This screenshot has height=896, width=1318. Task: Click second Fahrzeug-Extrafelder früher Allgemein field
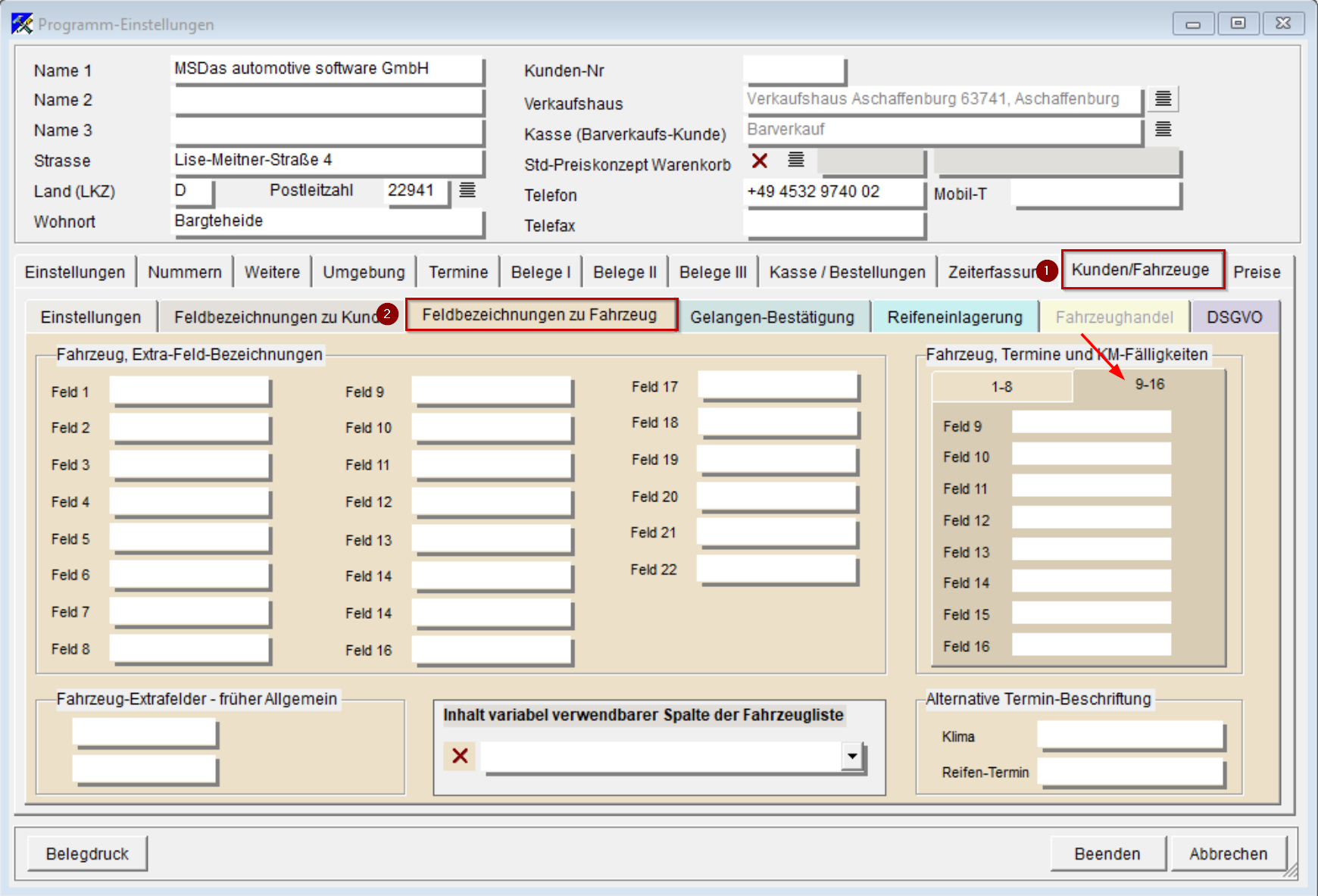coord(145,770)
